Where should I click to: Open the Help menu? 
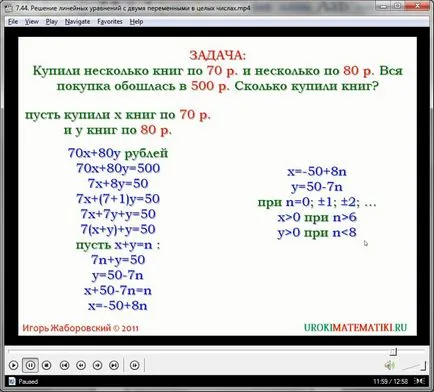click(x=136, y=22)
